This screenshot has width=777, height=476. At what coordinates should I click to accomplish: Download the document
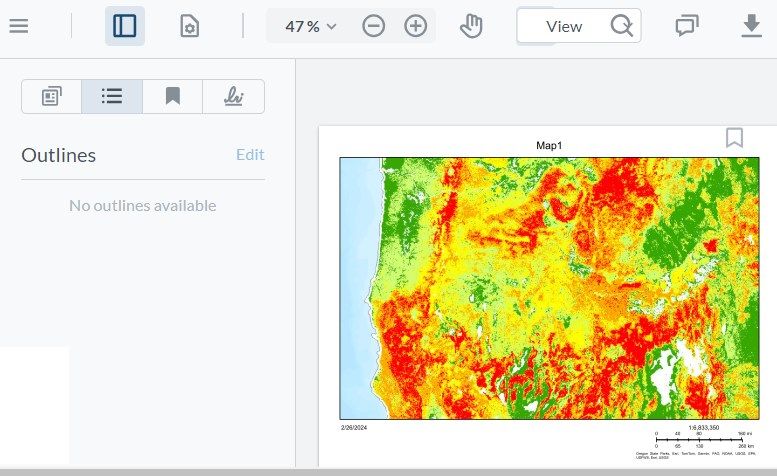click(x=751, y=26)
